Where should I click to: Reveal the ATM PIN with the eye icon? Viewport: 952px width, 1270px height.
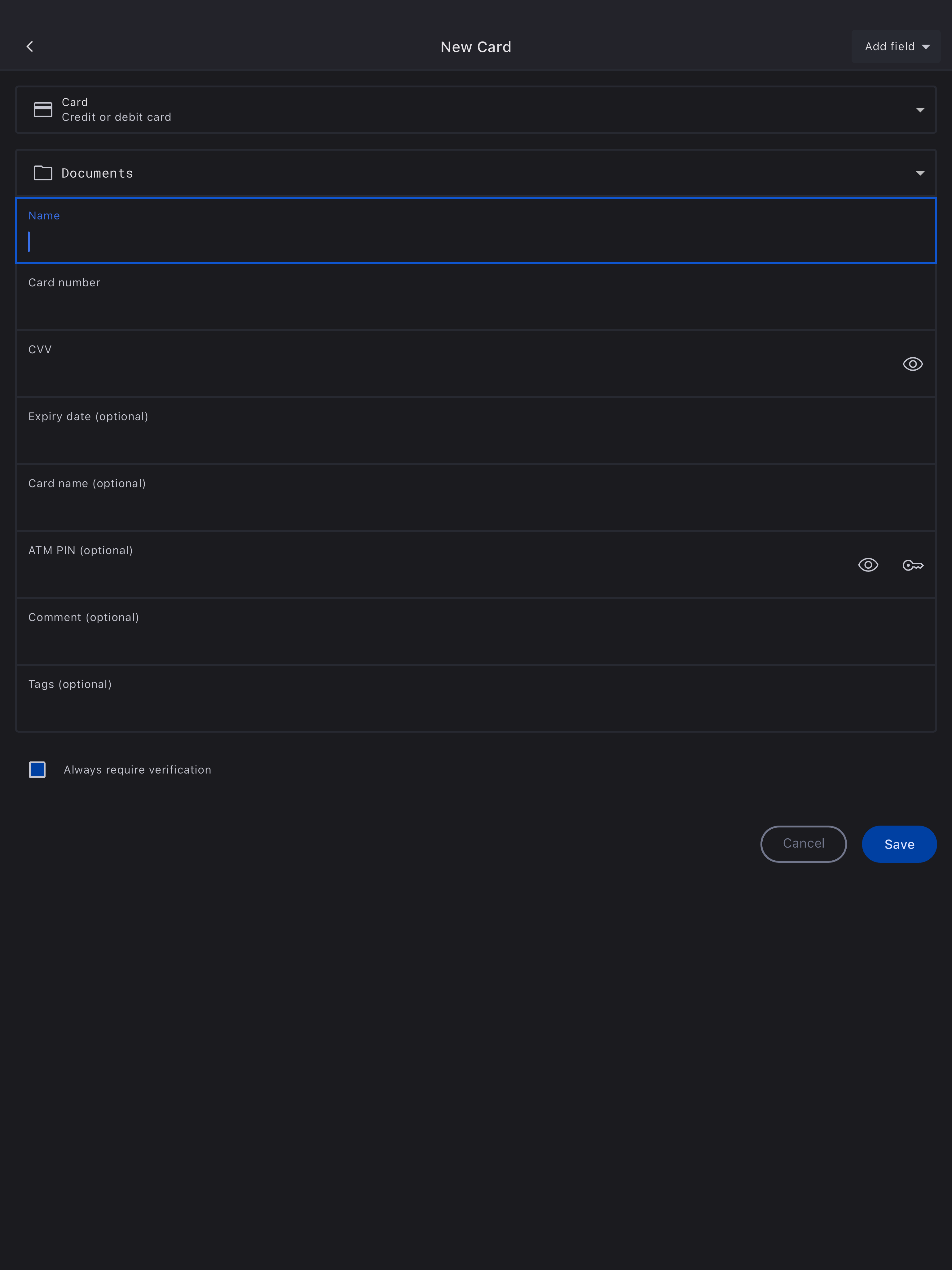click(x=868, y=565)
